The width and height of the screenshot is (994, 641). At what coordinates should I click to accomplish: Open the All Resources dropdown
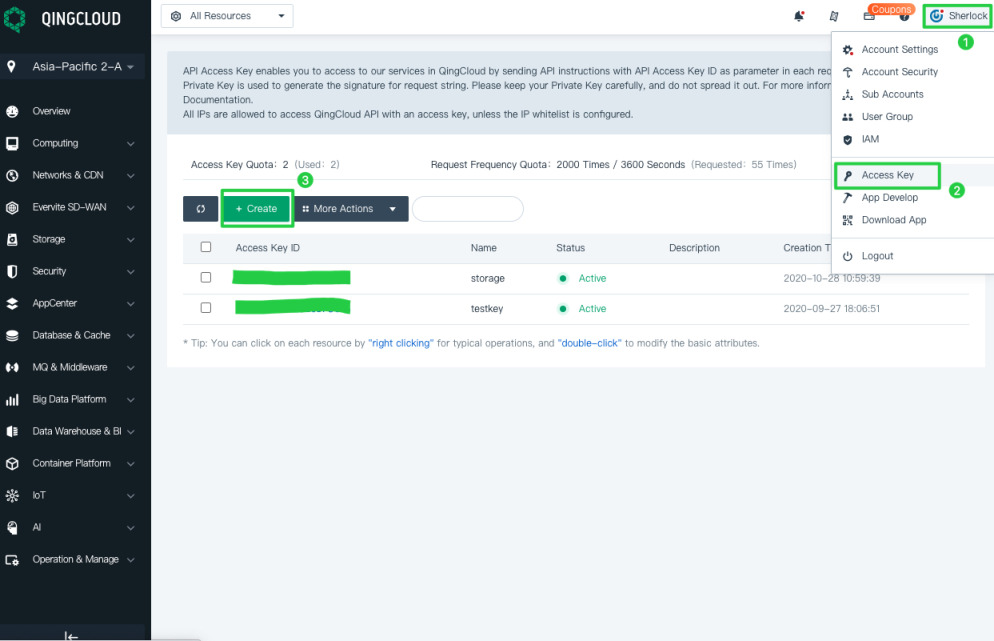tap(227, 16)
